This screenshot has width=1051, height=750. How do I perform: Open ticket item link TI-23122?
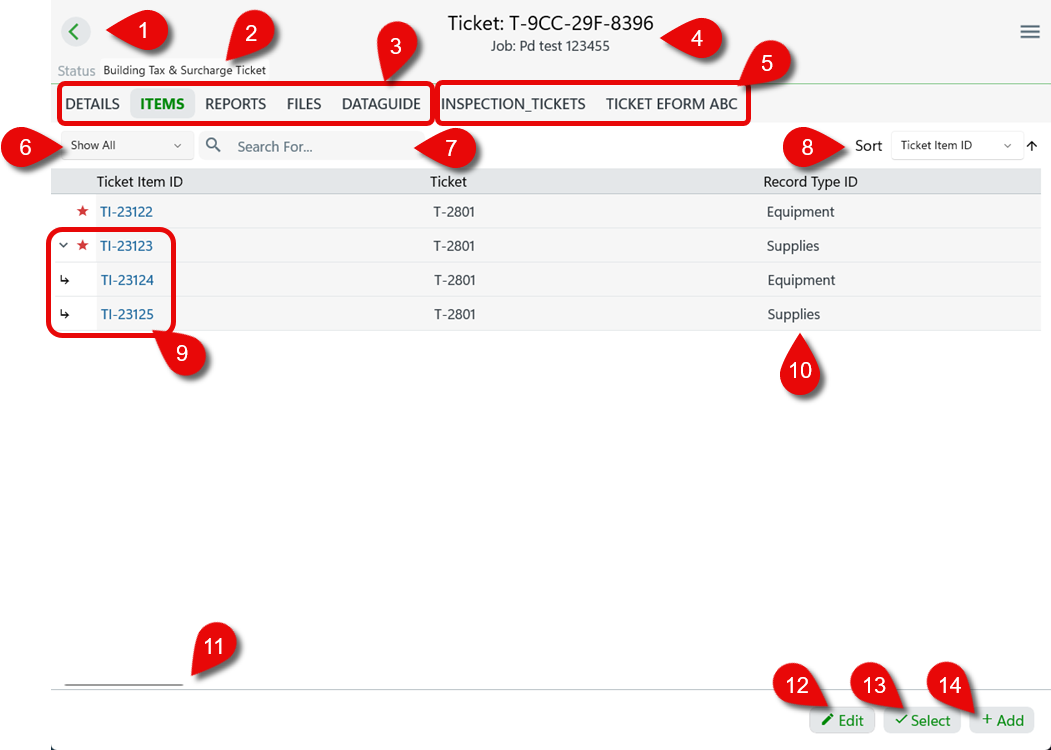pos(126,212)
